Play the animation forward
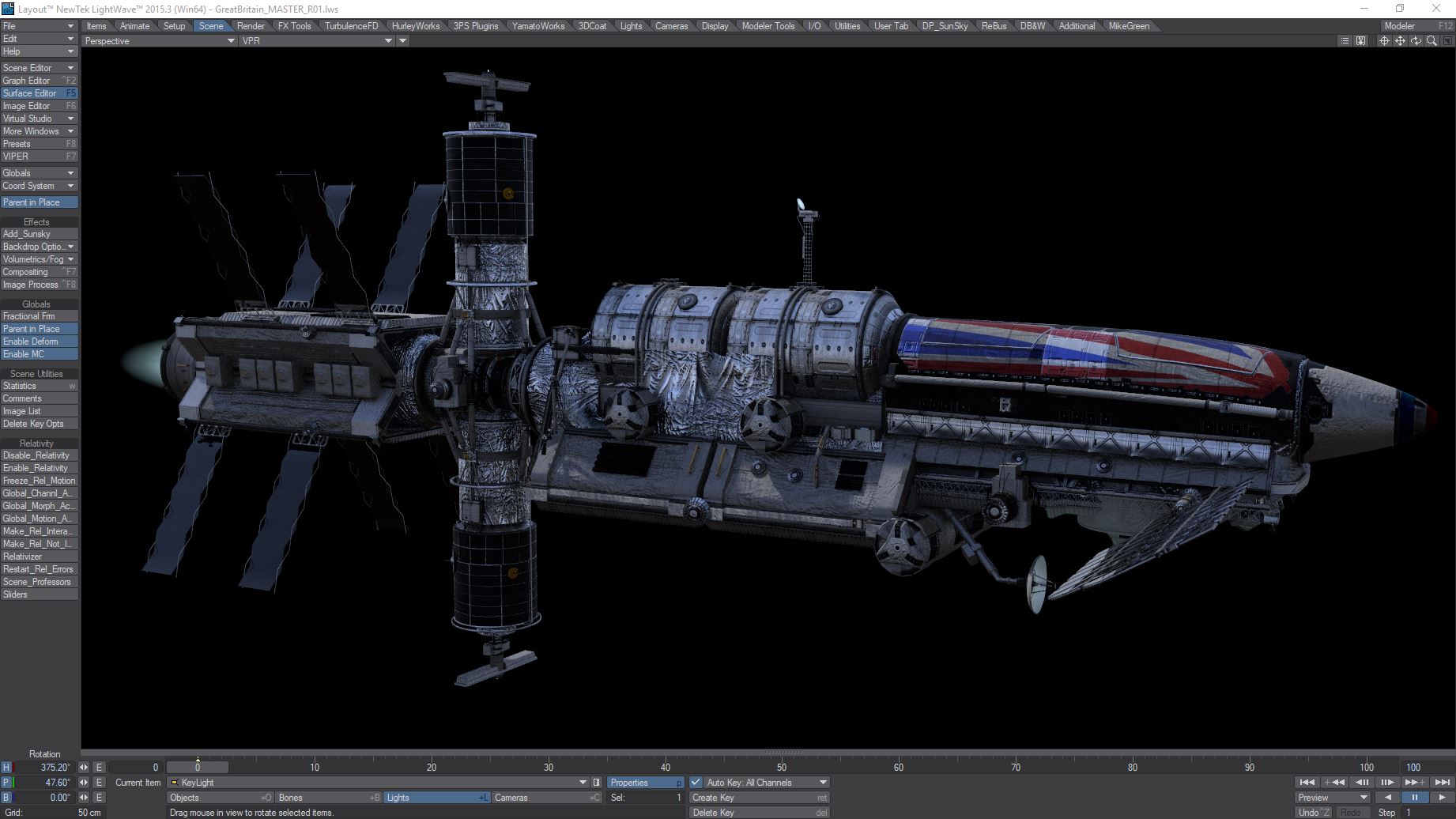Viewport: 1456px width, 819px height. click(1442, 798)
